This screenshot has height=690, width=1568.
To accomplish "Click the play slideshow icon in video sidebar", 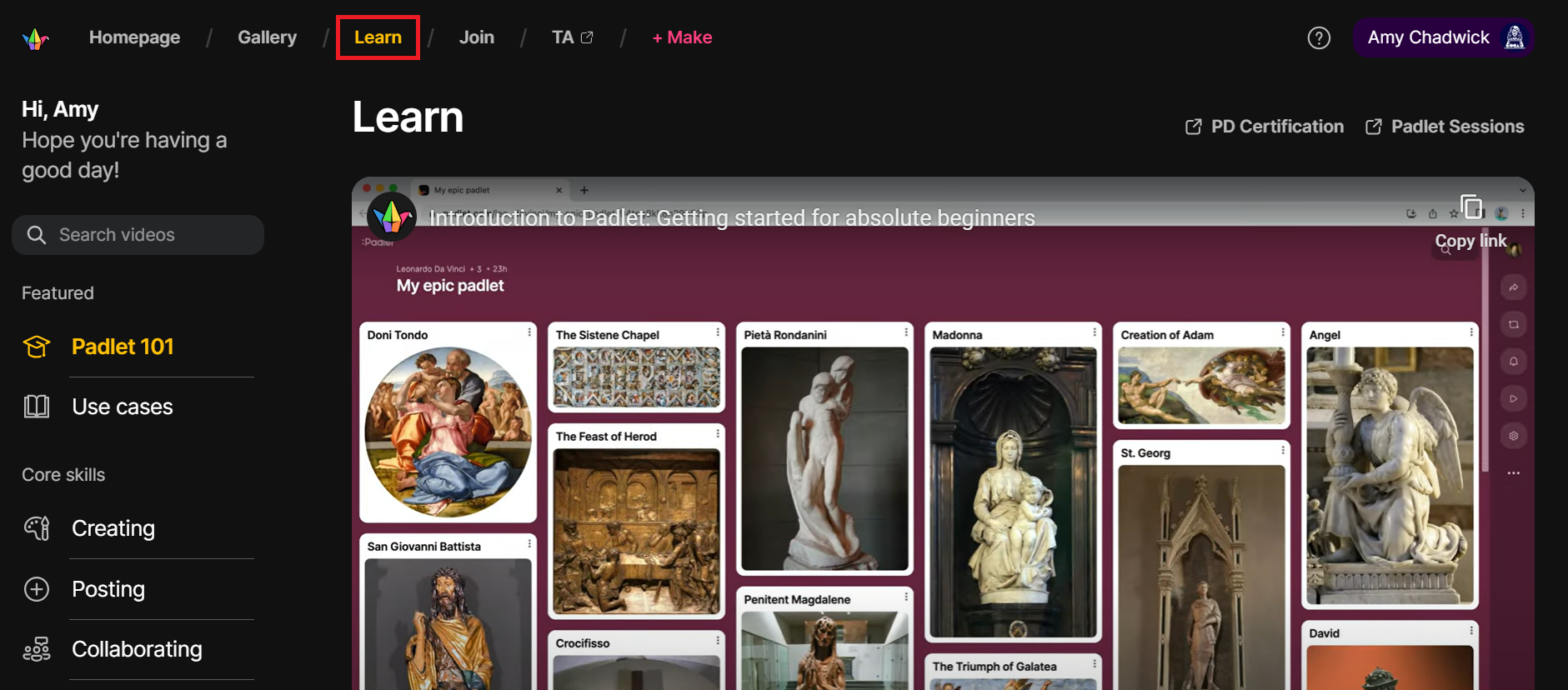I will point(1514,398).
